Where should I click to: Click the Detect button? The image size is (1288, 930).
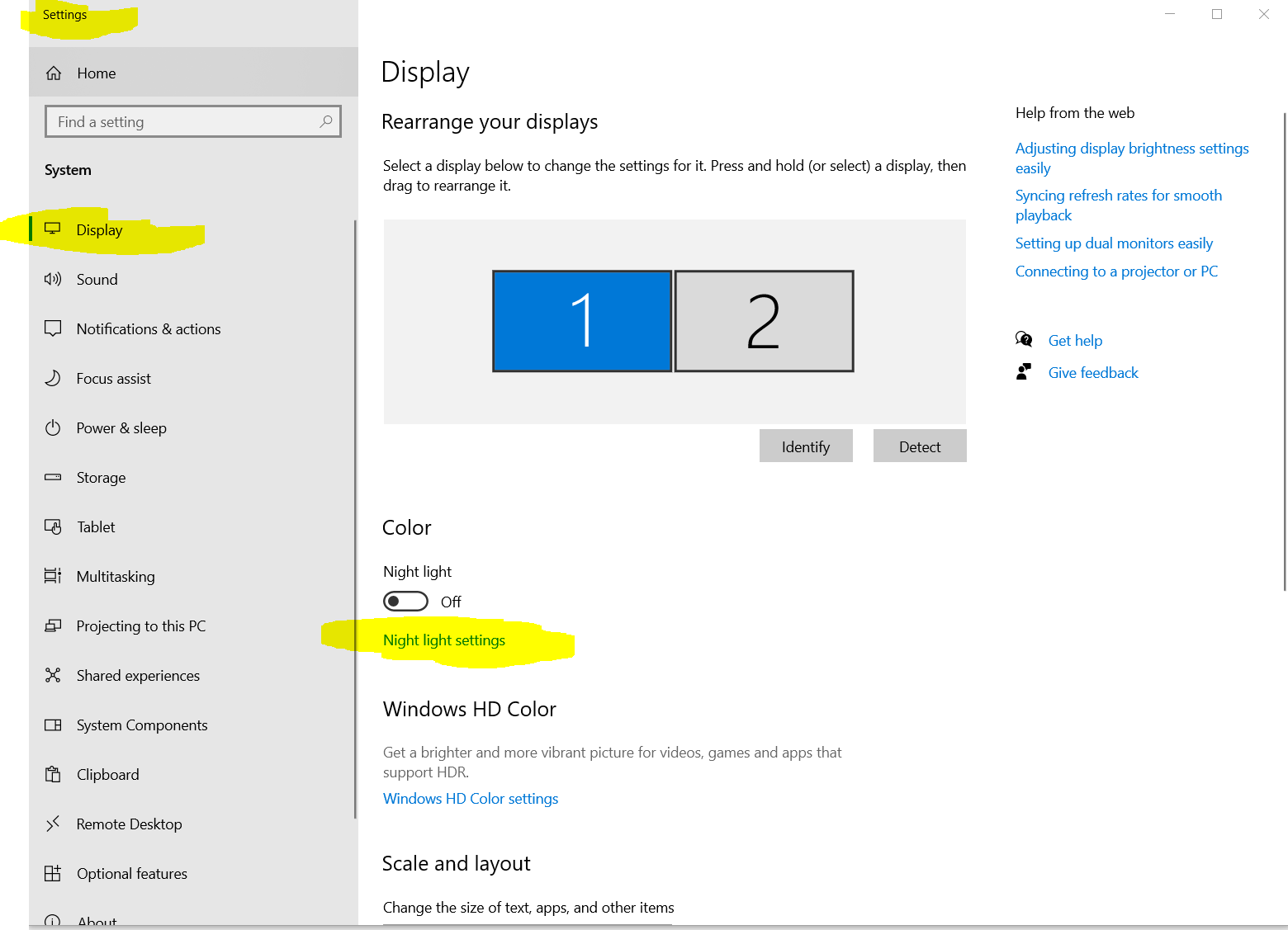click(x=920, y=446)
